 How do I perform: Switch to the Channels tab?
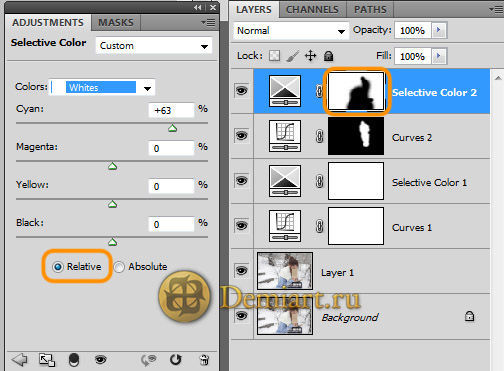[312, 9]
